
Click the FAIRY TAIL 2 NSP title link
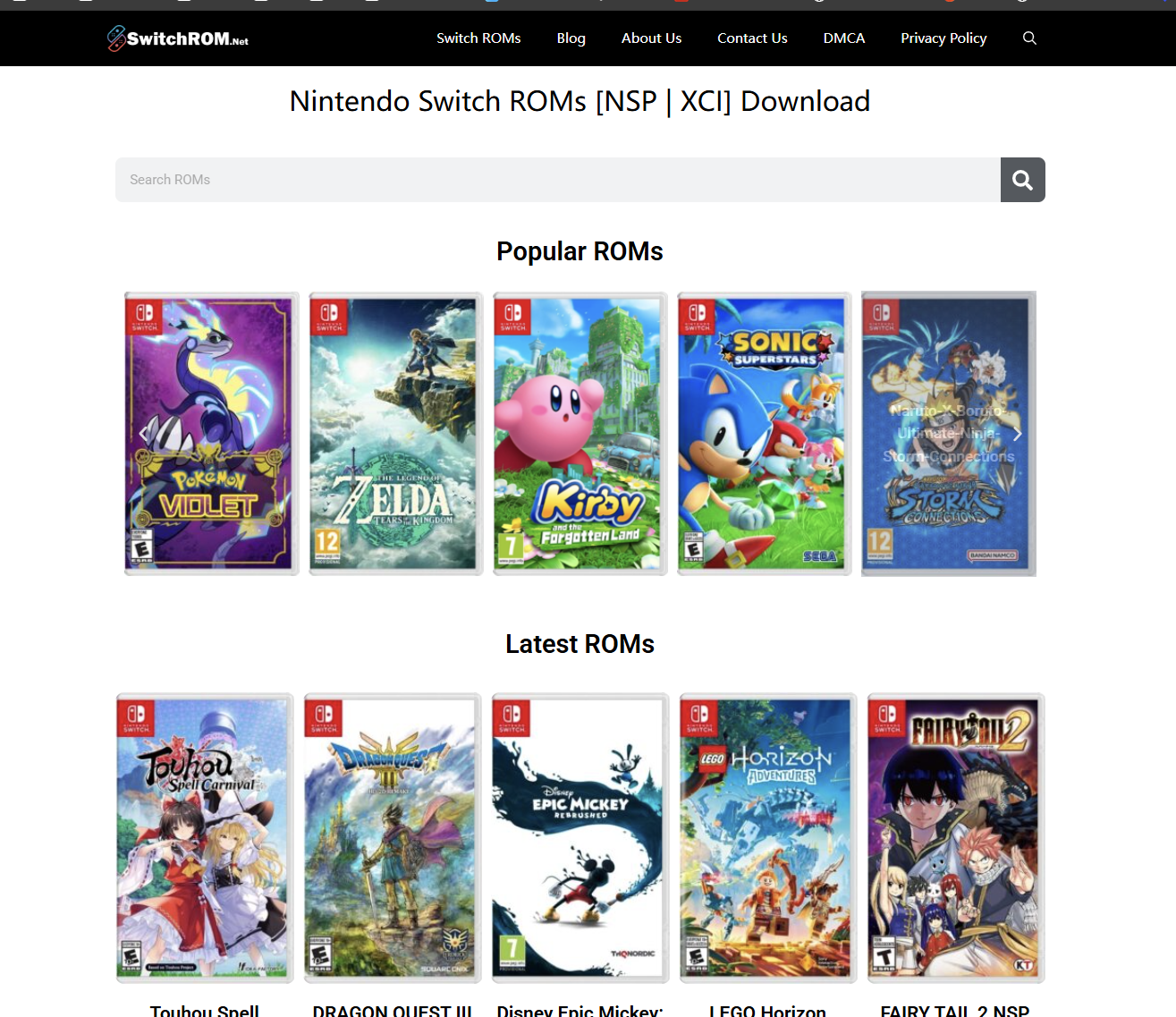[955, 1011]
